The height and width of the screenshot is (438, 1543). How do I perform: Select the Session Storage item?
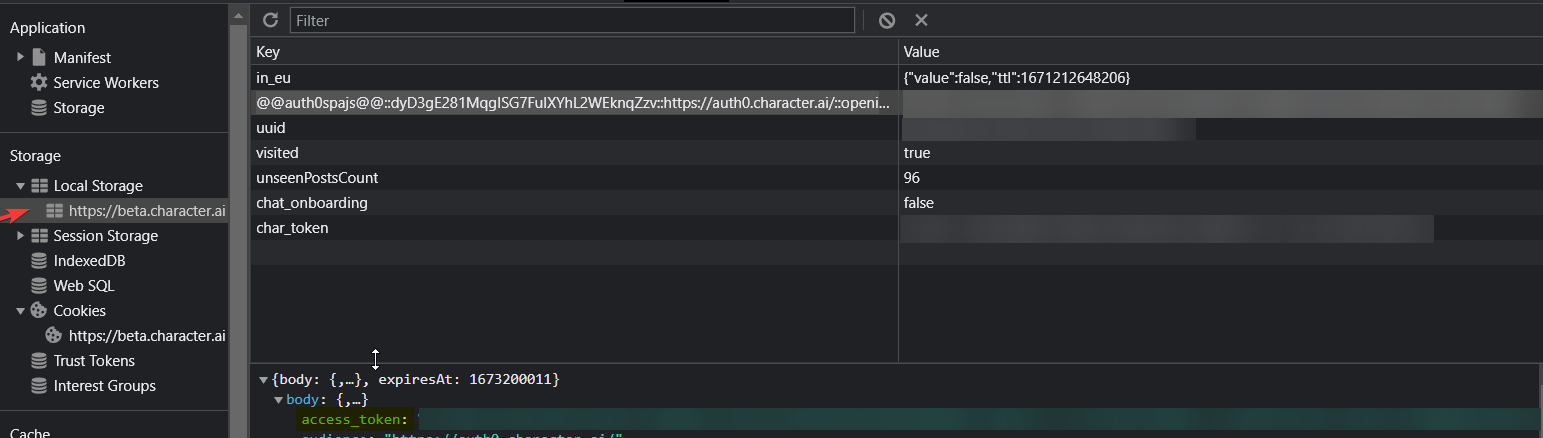(x=106, y=236)
